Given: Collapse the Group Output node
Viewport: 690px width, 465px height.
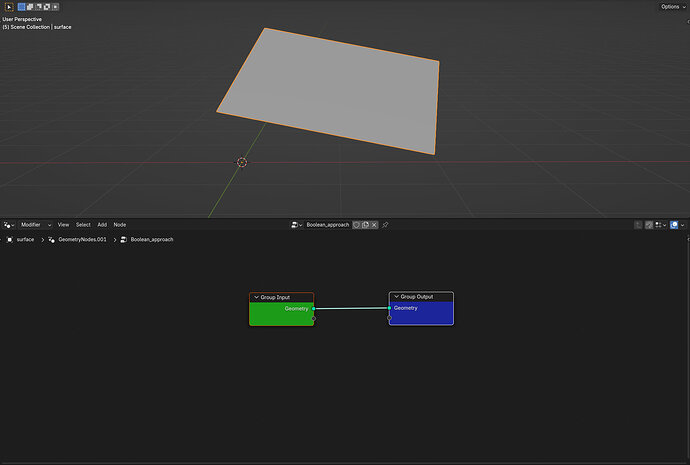Looking at the screenshot, I should click(396, 297).
